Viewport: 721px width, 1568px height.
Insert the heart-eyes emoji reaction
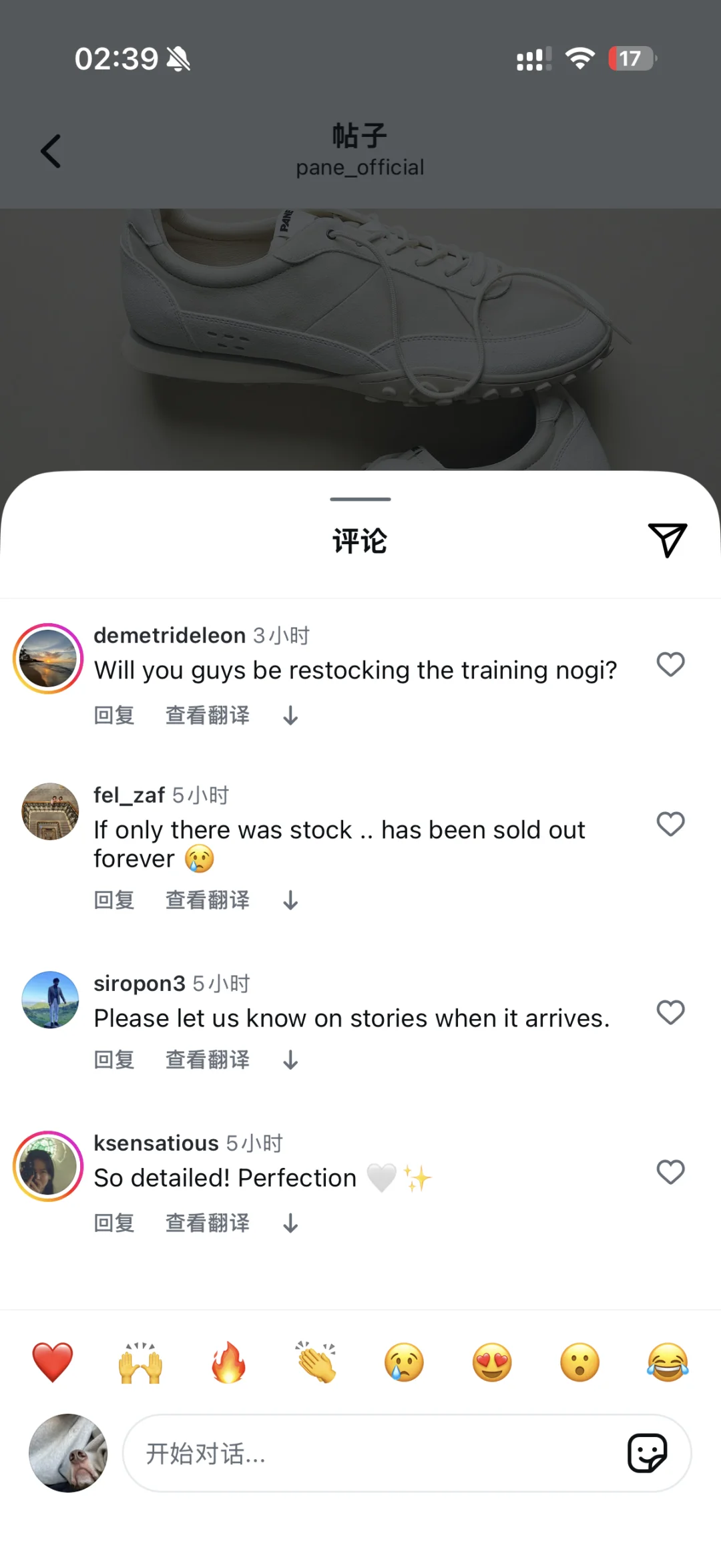click(x=492, y=1362)
